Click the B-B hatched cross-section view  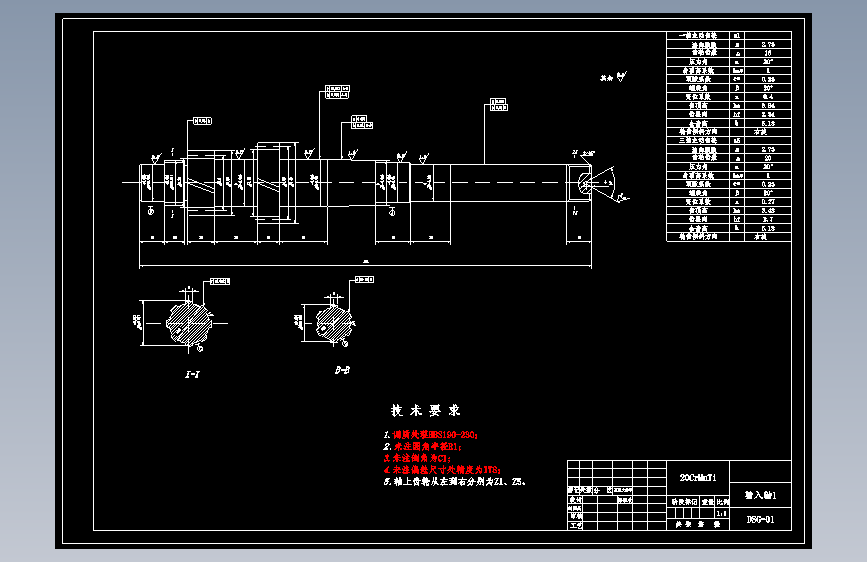tap(334, 322)
